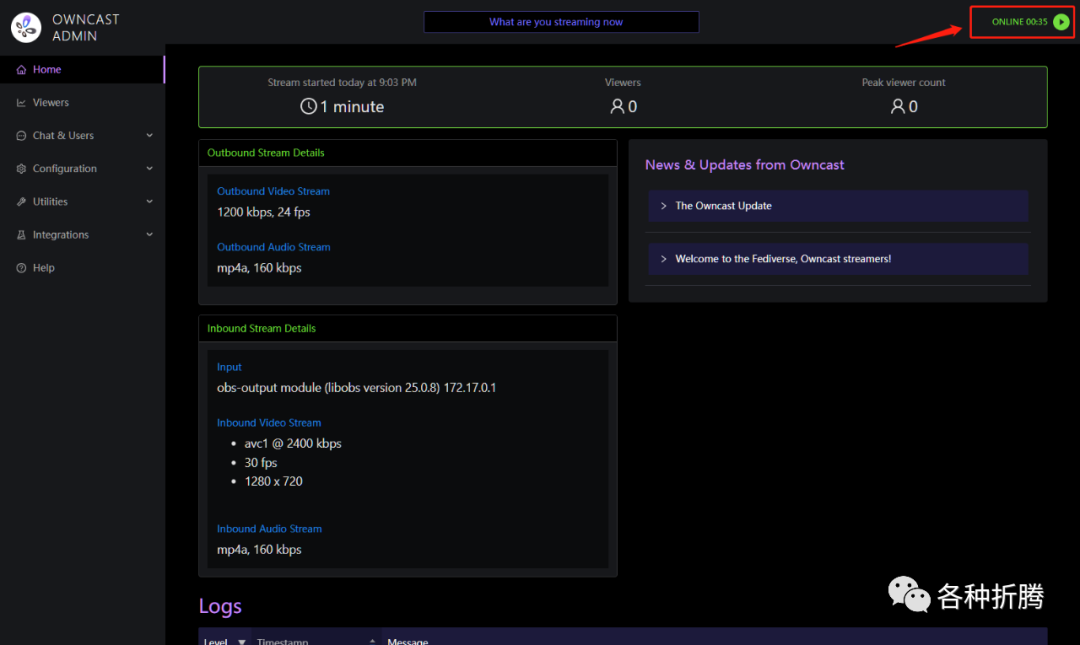Image resolution: width=1080 pixels, height=645 pixels.
Task: Click the News & Updates from Owncast heading
Action: pyautogui.click(x=745, y=165)
